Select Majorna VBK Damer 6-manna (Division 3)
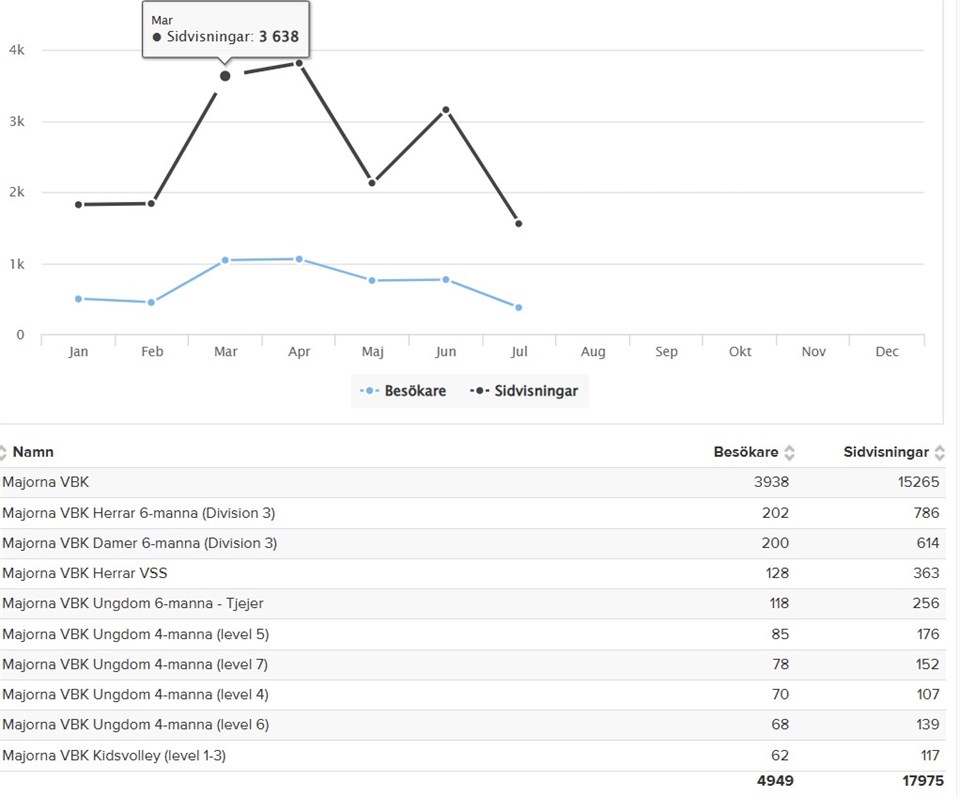This screenshot has width=960, height=797. point(139,543)
